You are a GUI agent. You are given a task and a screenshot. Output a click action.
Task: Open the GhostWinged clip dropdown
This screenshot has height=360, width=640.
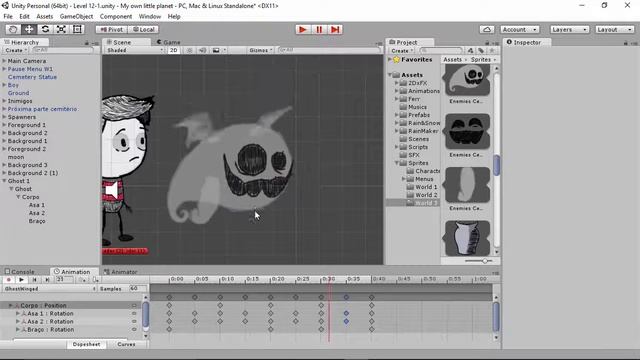[x=49, y=289]
